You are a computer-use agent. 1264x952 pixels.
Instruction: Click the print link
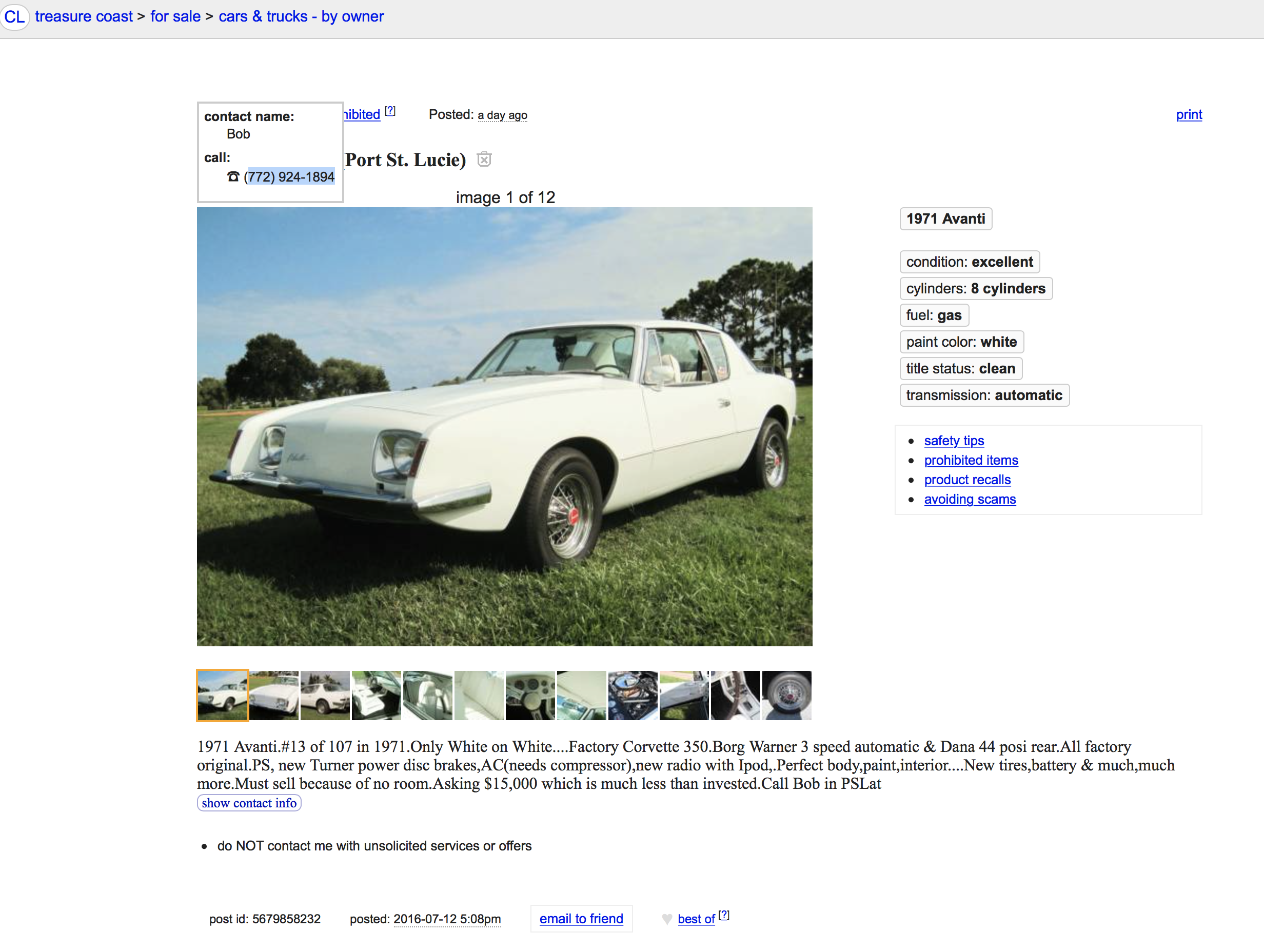click(1189, 114)
